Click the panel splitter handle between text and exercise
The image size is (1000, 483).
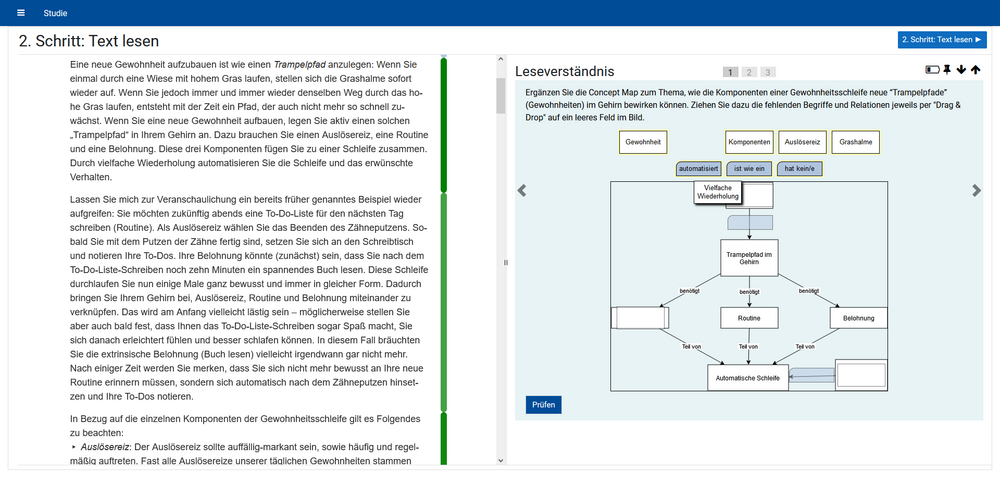505,262
